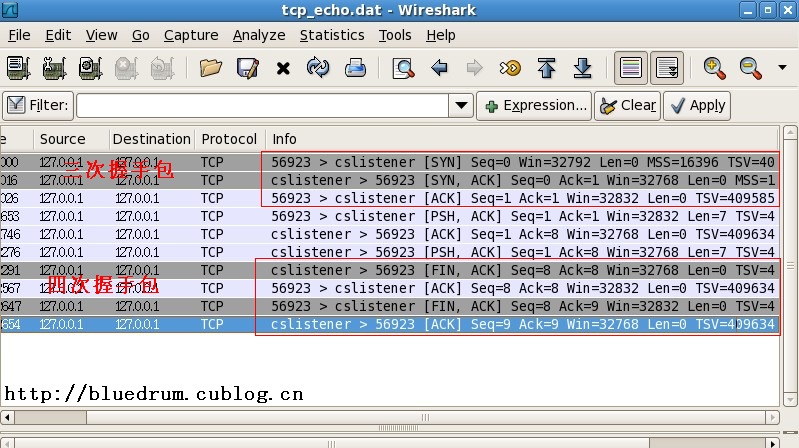Close the capture file with X icon
Screen dimensions: 799x448
pyautogui.click(x=283, y=68)
